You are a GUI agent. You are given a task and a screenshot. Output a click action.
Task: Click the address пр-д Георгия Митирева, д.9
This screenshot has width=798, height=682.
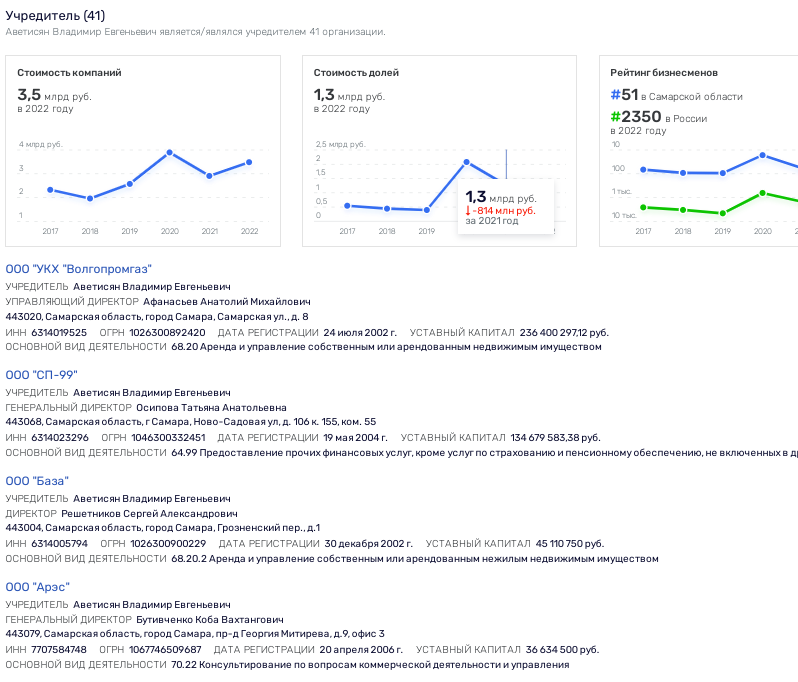(x=195, y=634)
